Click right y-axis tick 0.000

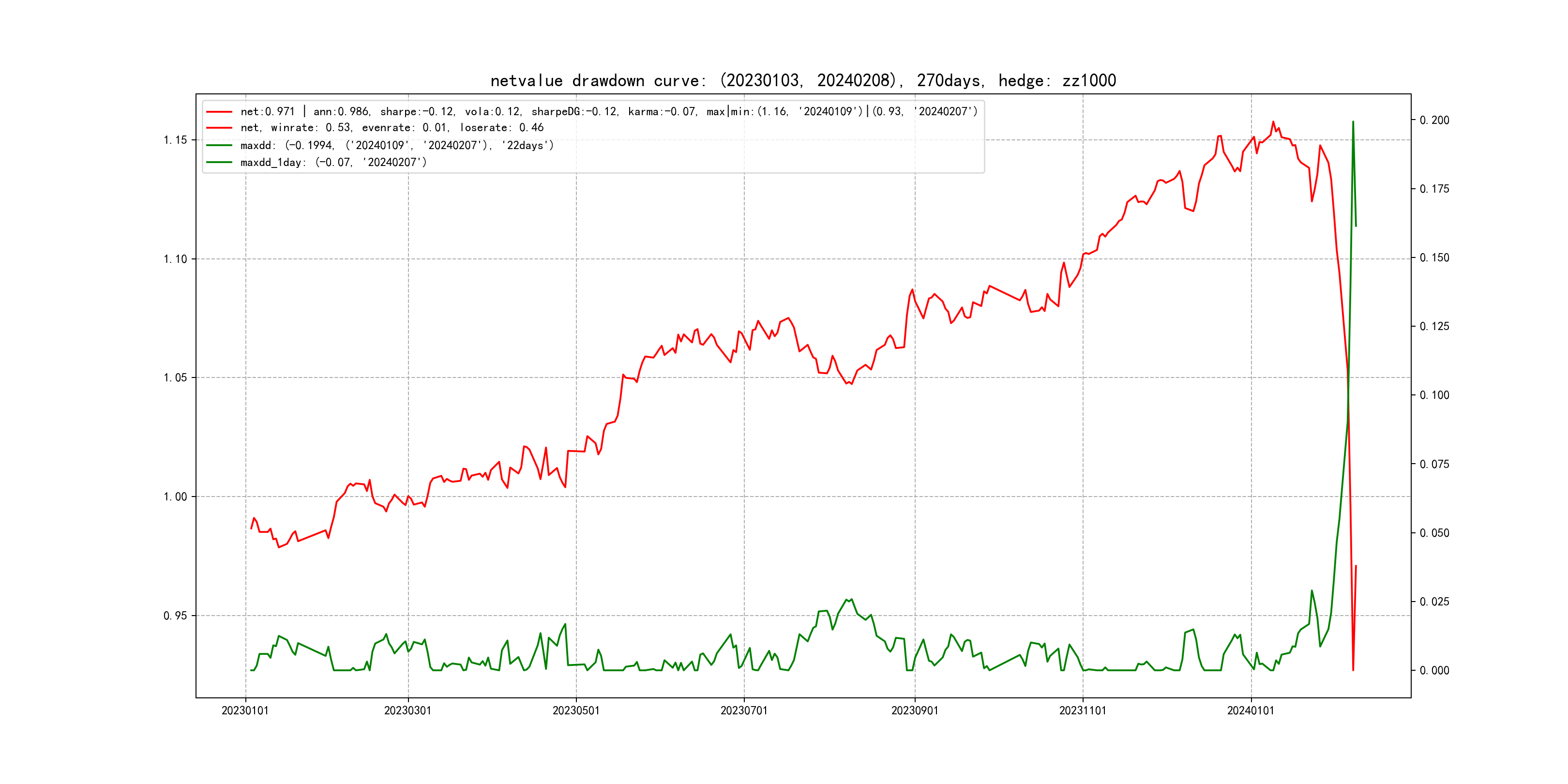point(1434,670)
